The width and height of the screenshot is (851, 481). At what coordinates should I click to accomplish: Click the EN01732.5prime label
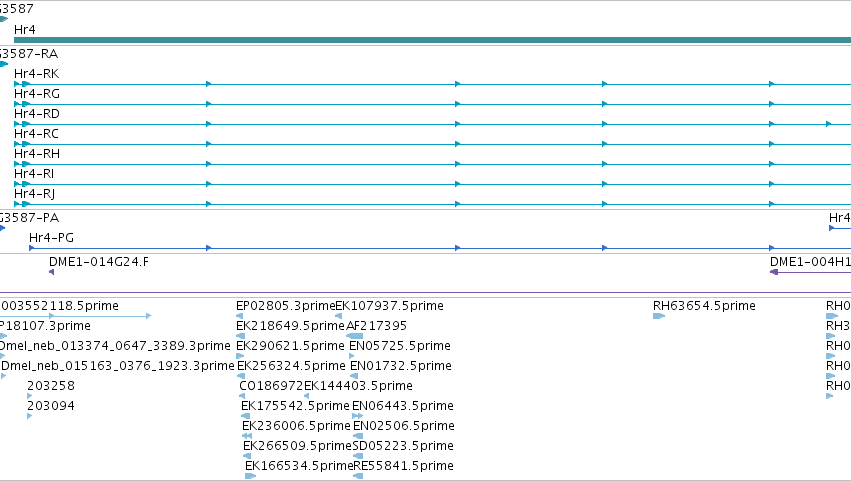pyautogui.click(x=401, y=366)
